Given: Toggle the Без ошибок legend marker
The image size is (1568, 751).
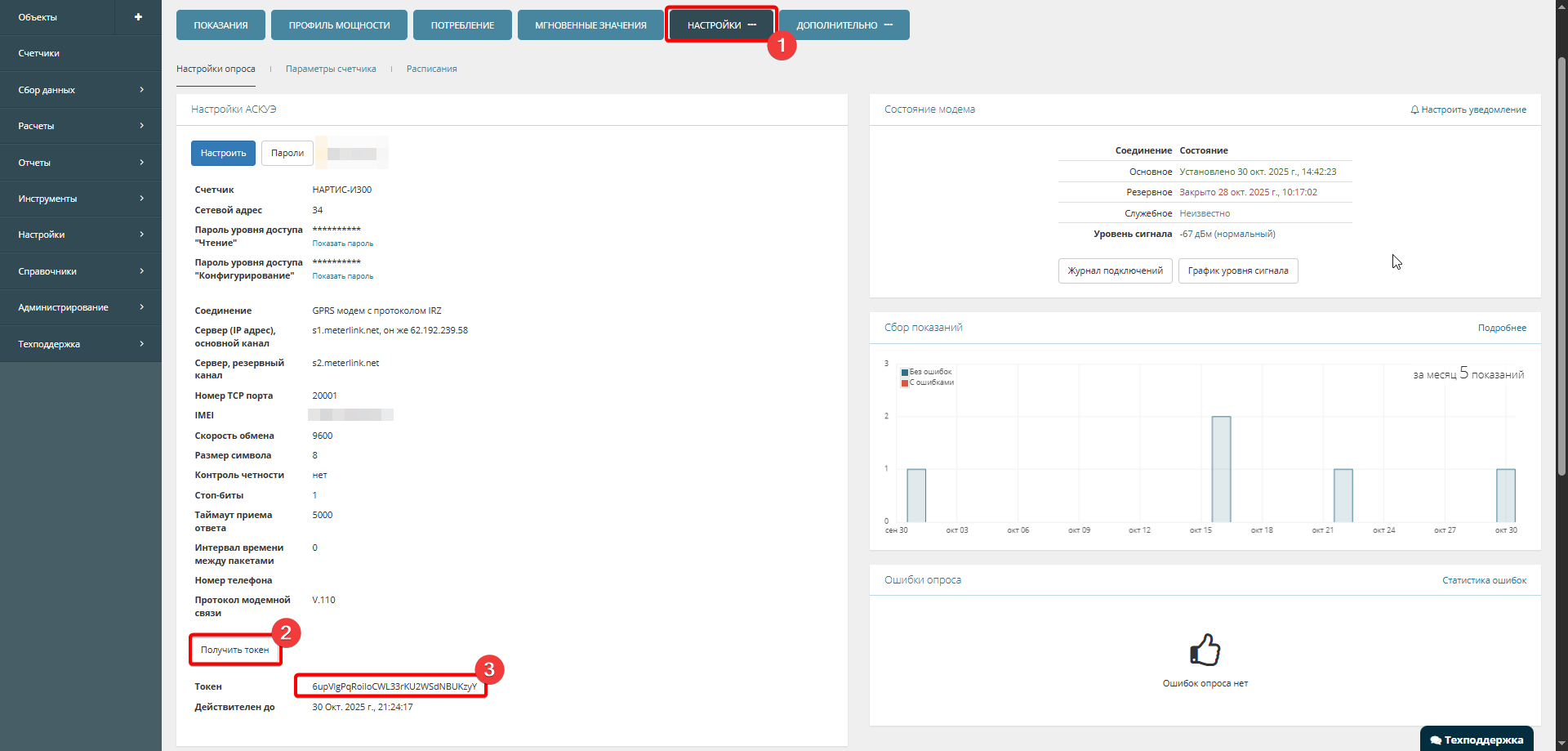Looking at the screenshot, I should coord(905,373).
